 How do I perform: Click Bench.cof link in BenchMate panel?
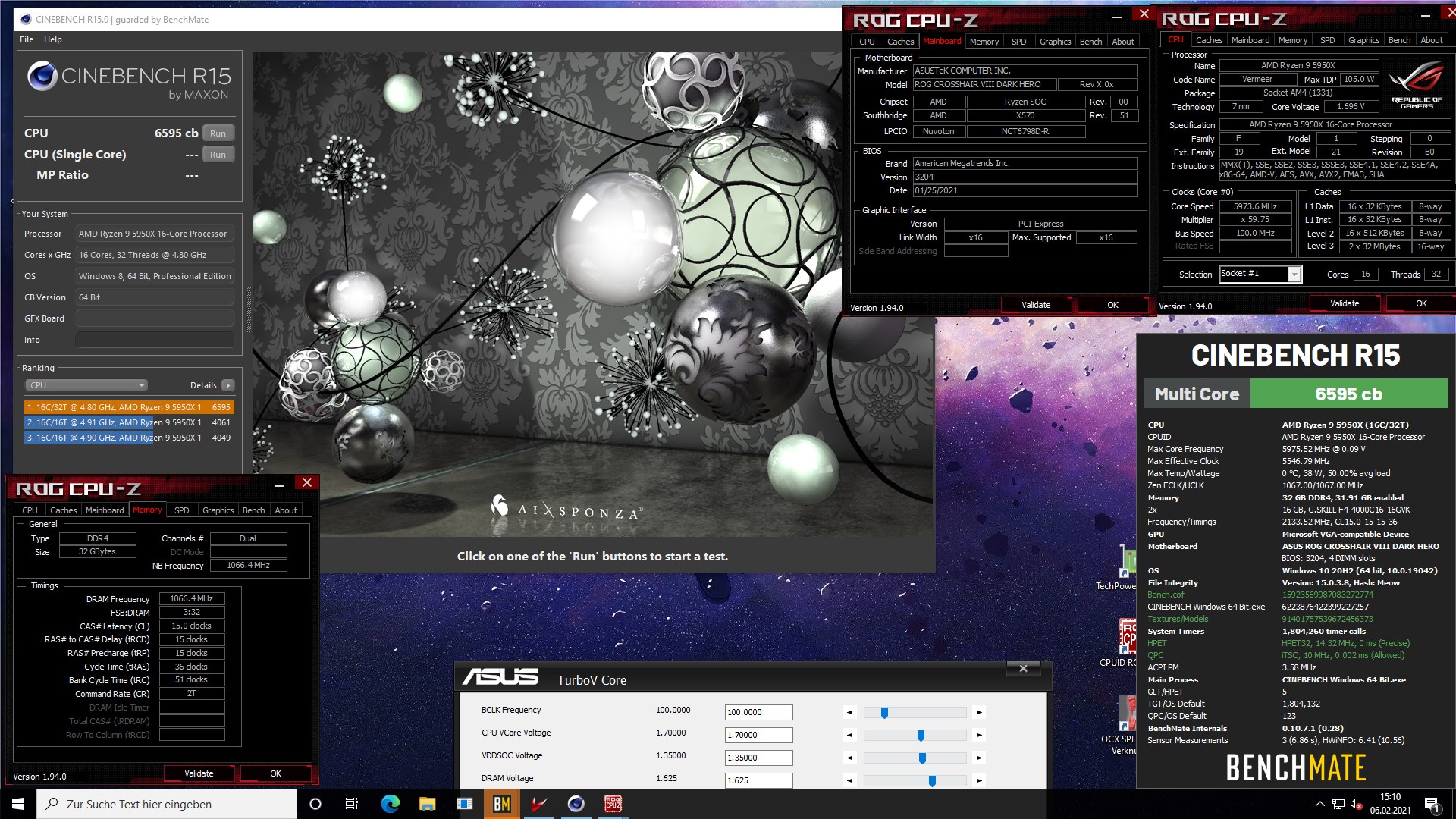click(x=1166, y=595)
